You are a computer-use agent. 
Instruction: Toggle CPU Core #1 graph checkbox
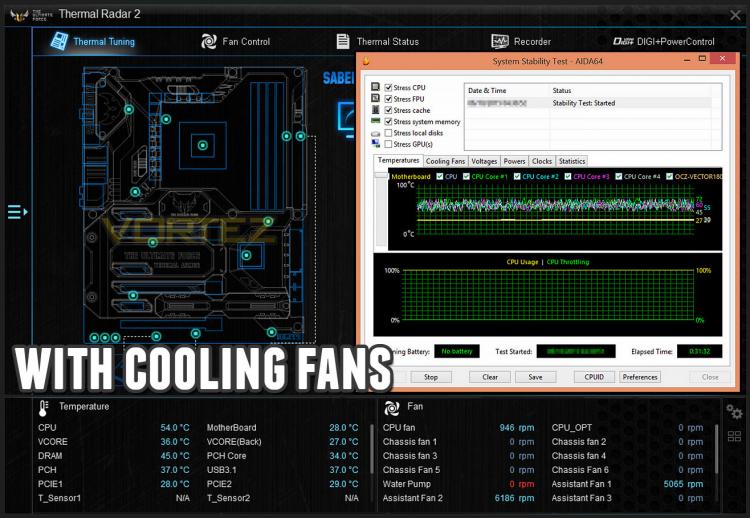(466, 176)
